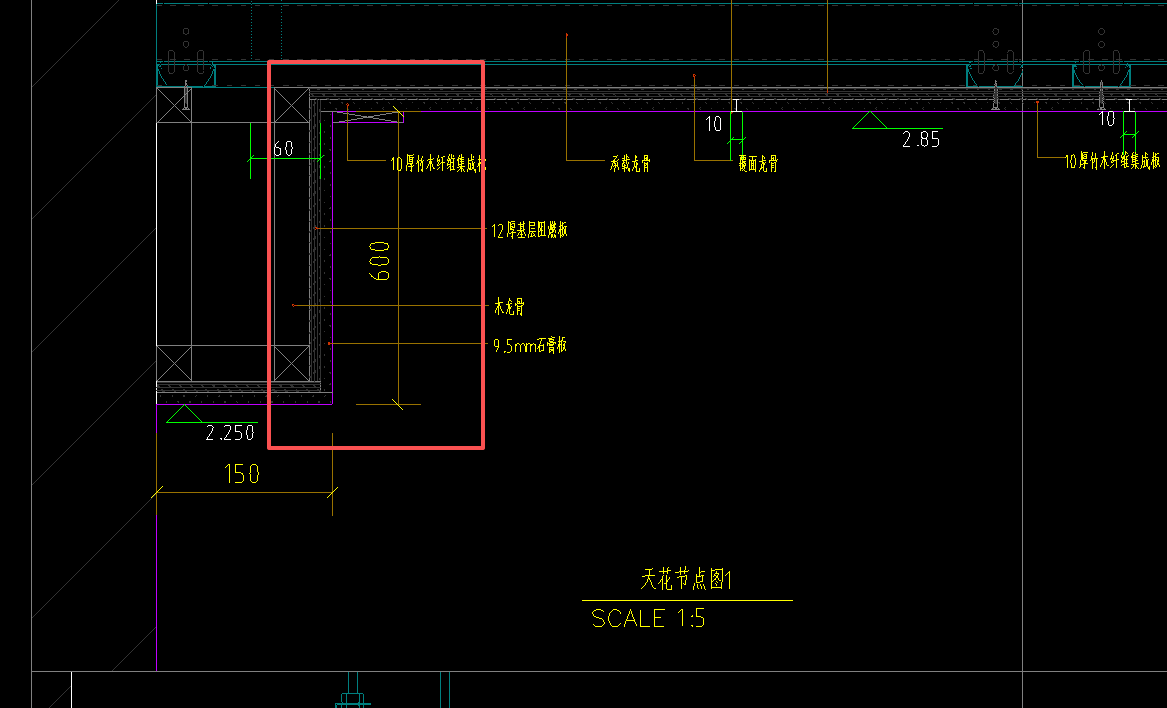The width and height of the screenshot is (1167, 708).
Task: Select the '12厚基层阻燃板' annotation text
Action: (529, 230)
